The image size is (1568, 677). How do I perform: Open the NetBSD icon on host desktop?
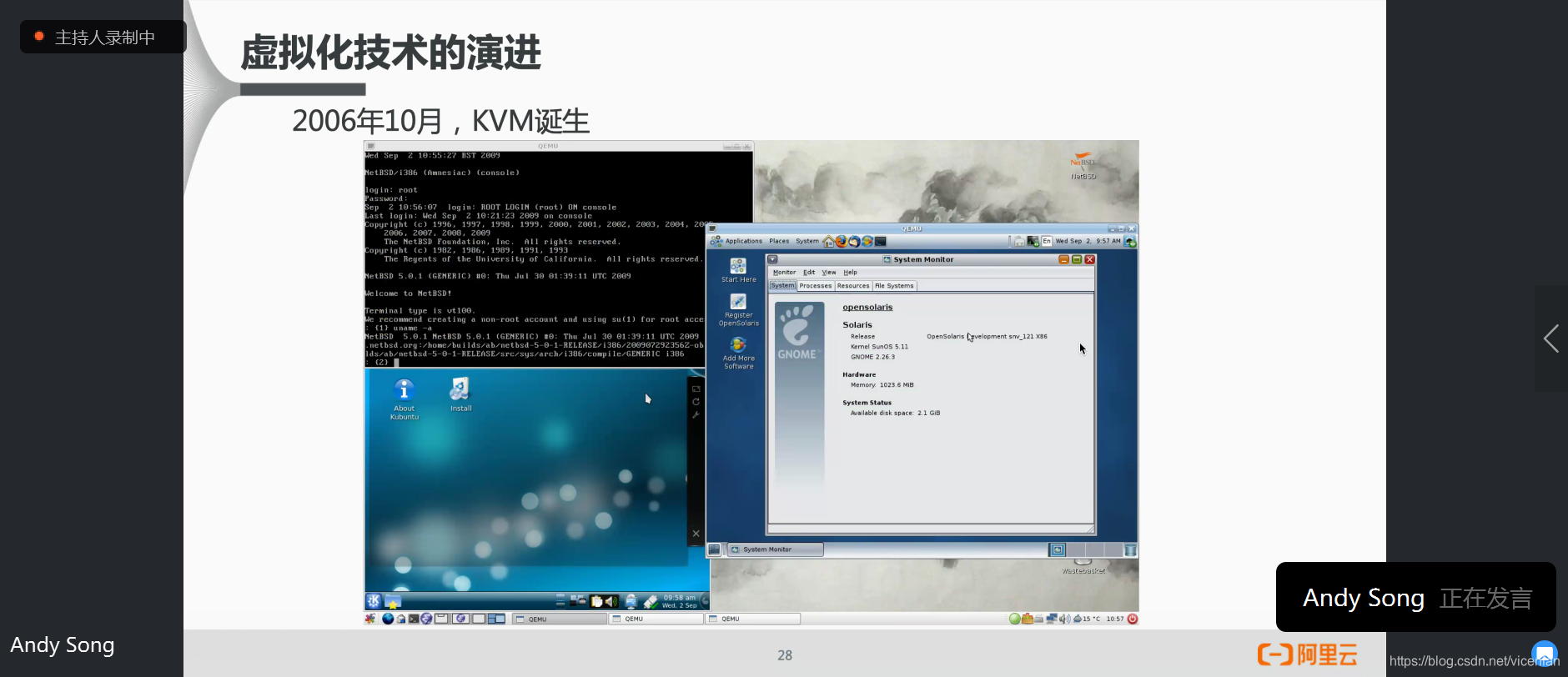click(x=1083, y=165)
